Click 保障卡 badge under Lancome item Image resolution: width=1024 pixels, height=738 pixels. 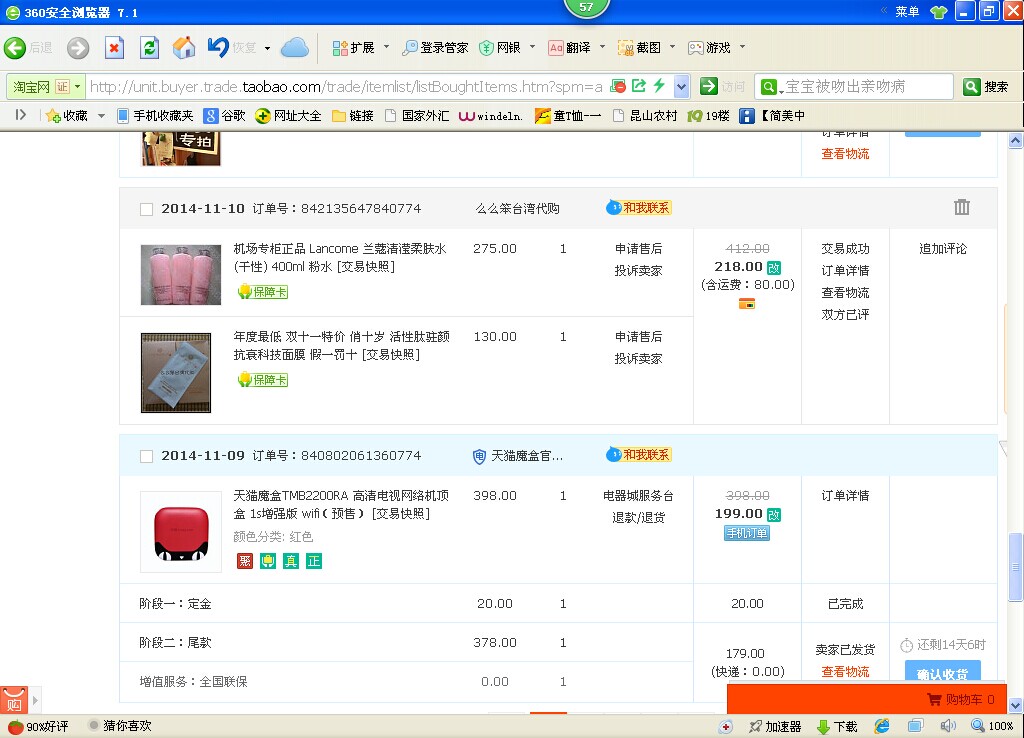pos(263,292)
